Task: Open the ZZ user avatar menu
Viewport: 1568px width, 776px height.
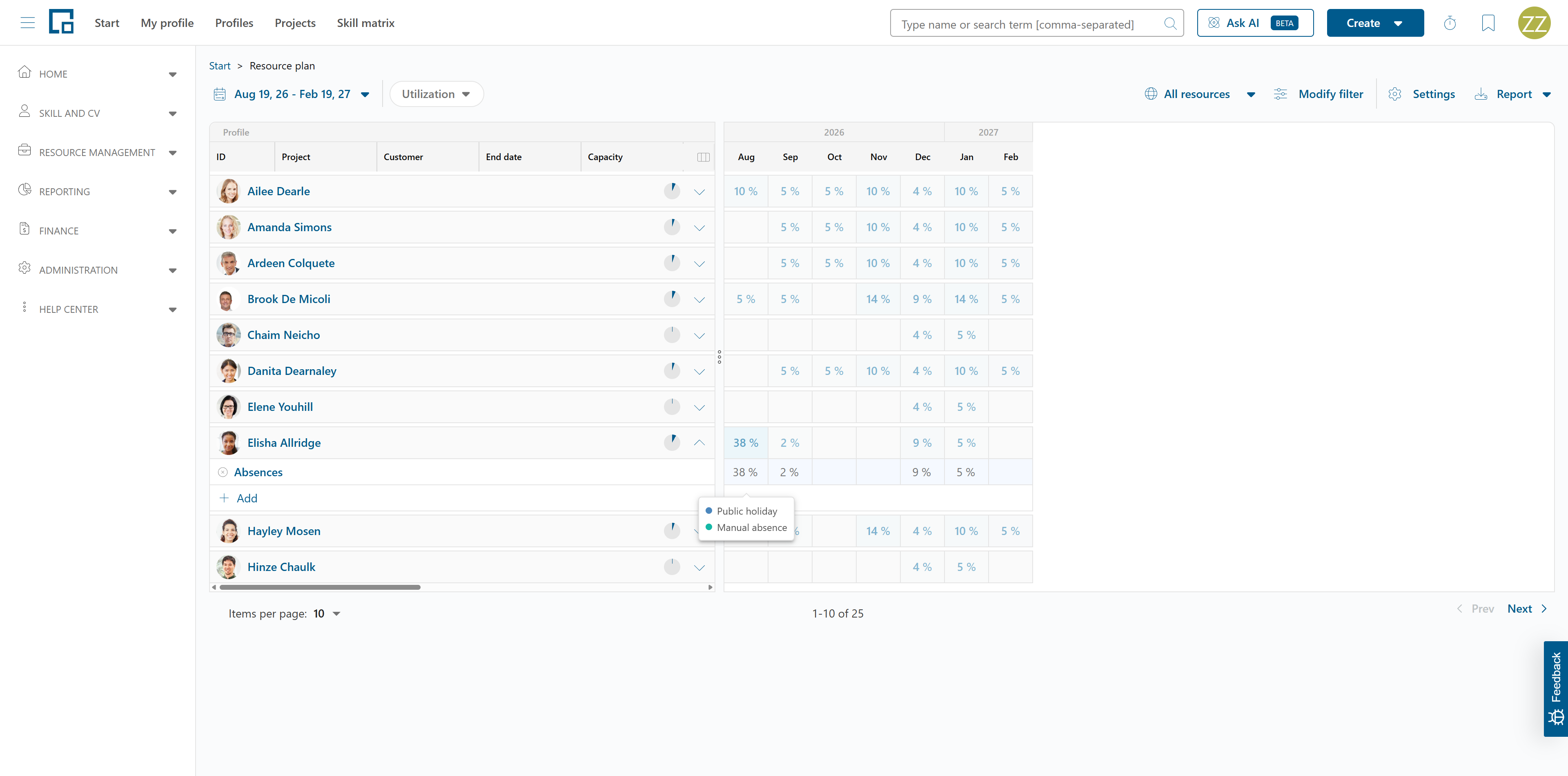Action: click(1534, 23)
